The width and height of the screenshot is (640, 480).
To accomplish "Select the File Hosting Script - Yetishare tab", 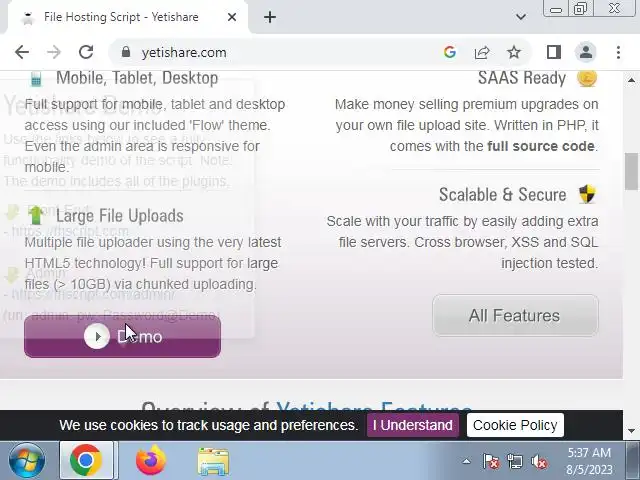I will click(127, 17).
